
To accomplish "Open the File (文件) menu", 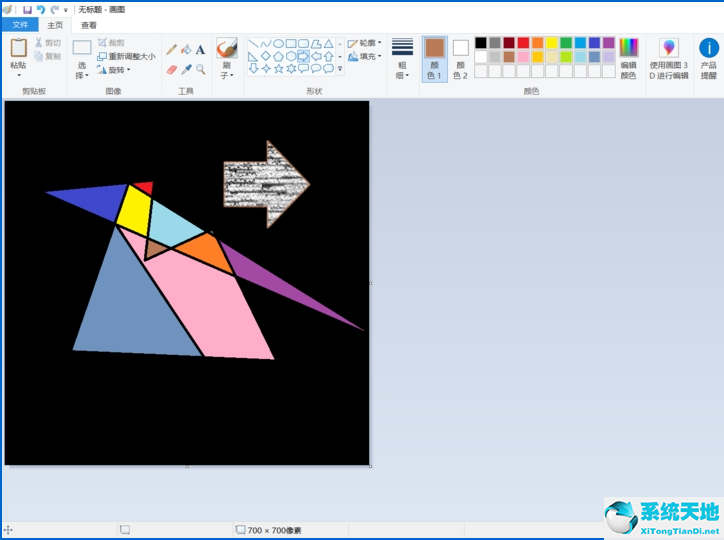I will (20, 25).
